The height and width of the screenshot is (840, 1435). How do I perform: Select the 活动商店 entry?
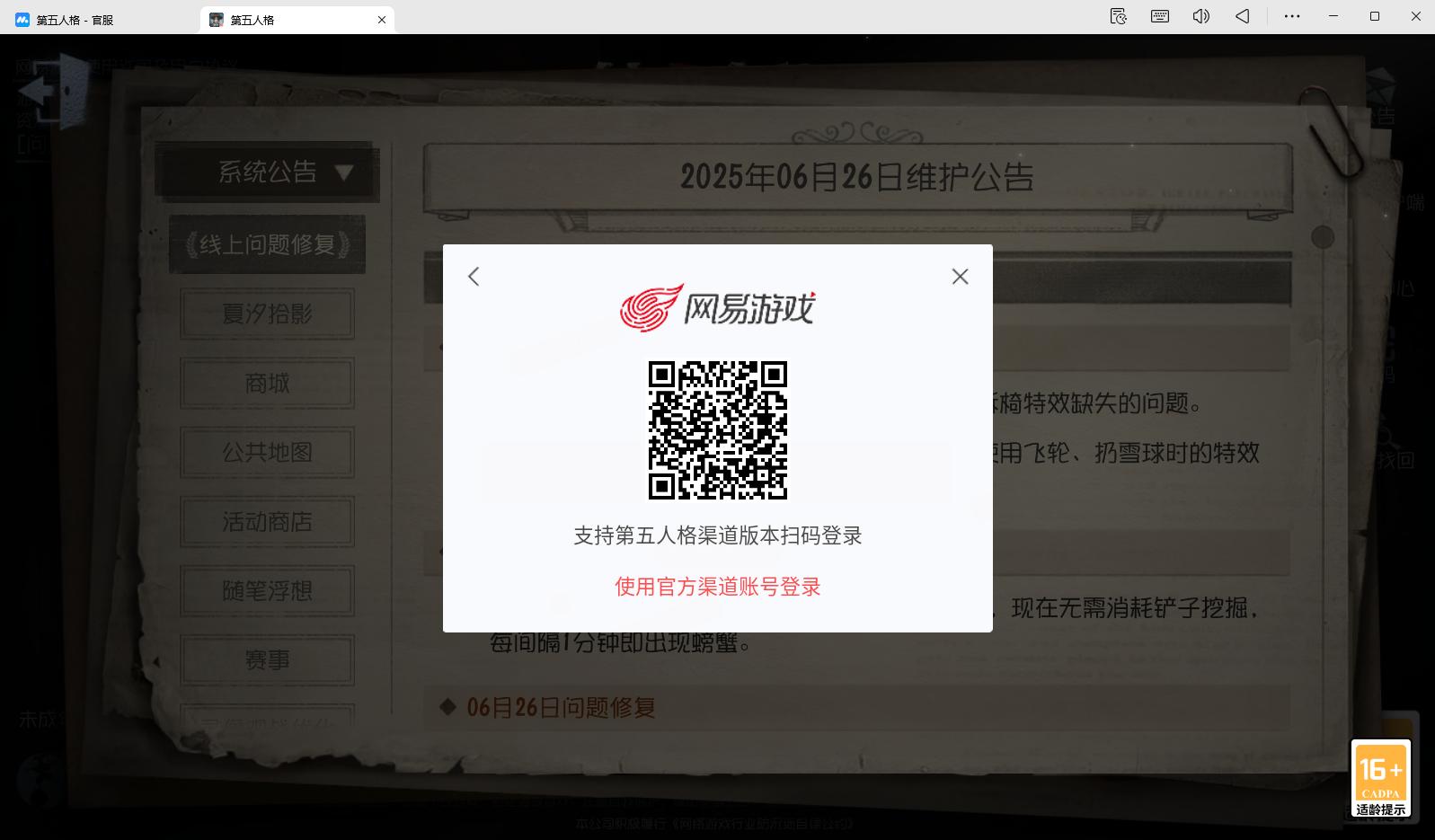[267, 522]
